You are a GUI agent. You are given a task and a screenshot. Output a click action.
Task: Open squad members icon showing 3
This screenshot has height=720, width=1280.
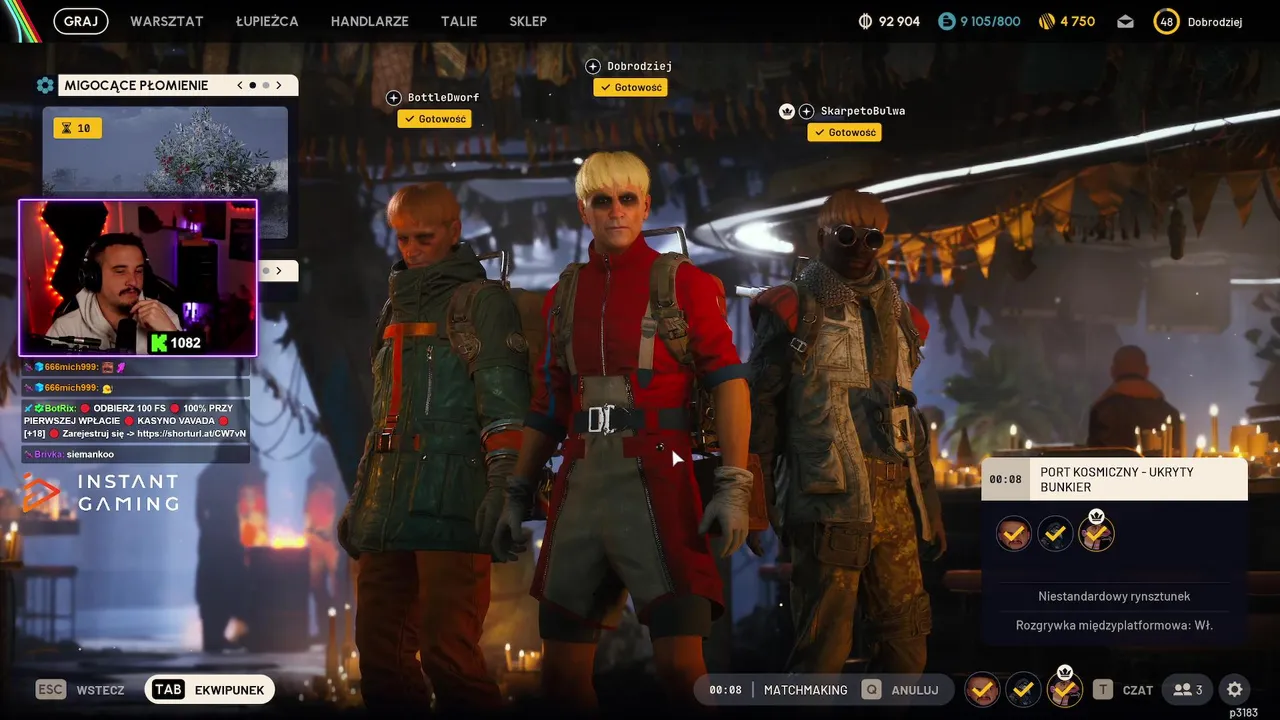tap(1188, 690)
